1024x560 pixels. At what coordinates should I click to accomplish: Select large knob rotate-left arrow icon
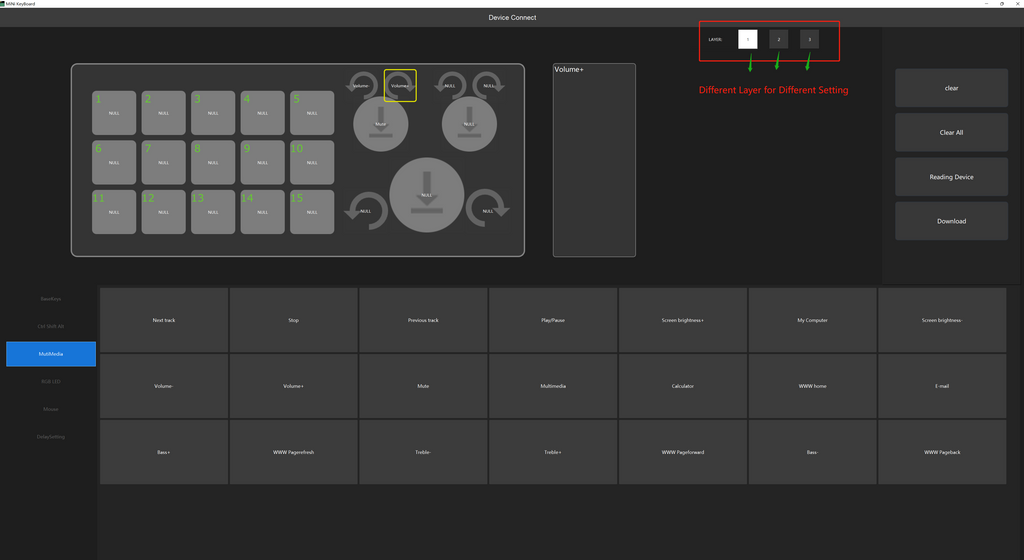click(x=364, y=210)
